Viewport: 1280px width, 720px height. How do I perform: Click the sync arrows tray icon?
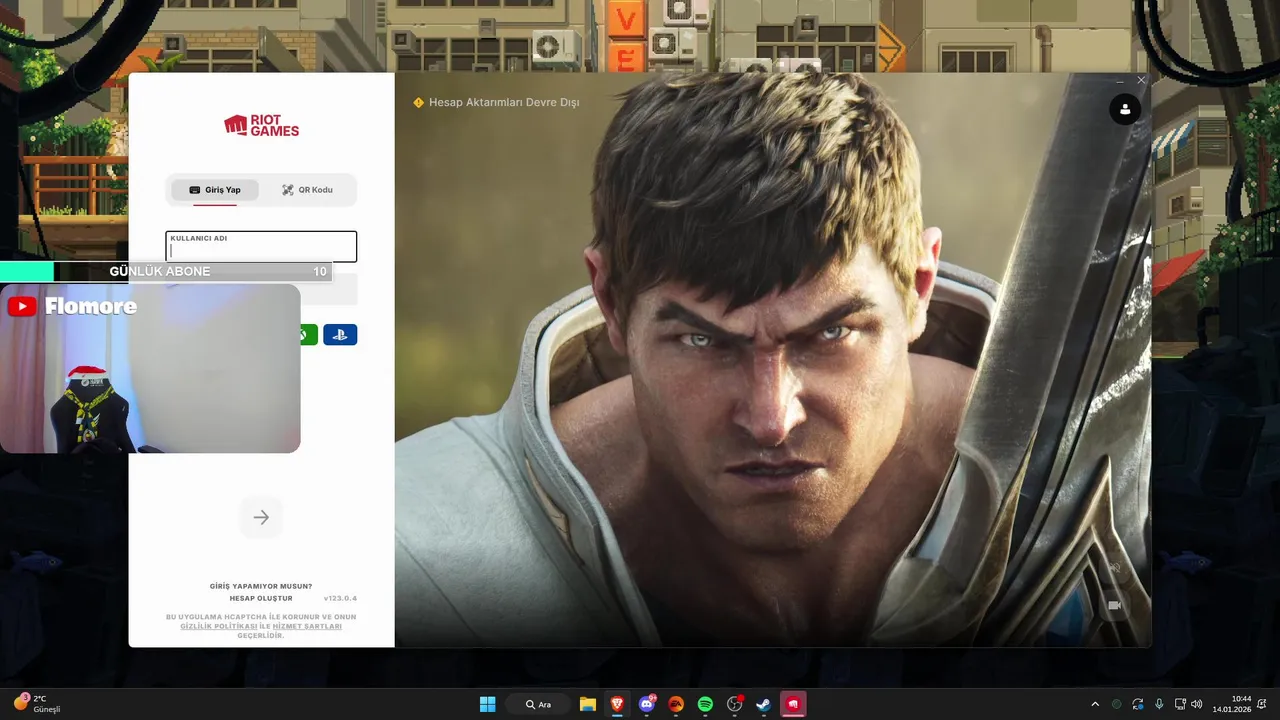pos(1138,704)
